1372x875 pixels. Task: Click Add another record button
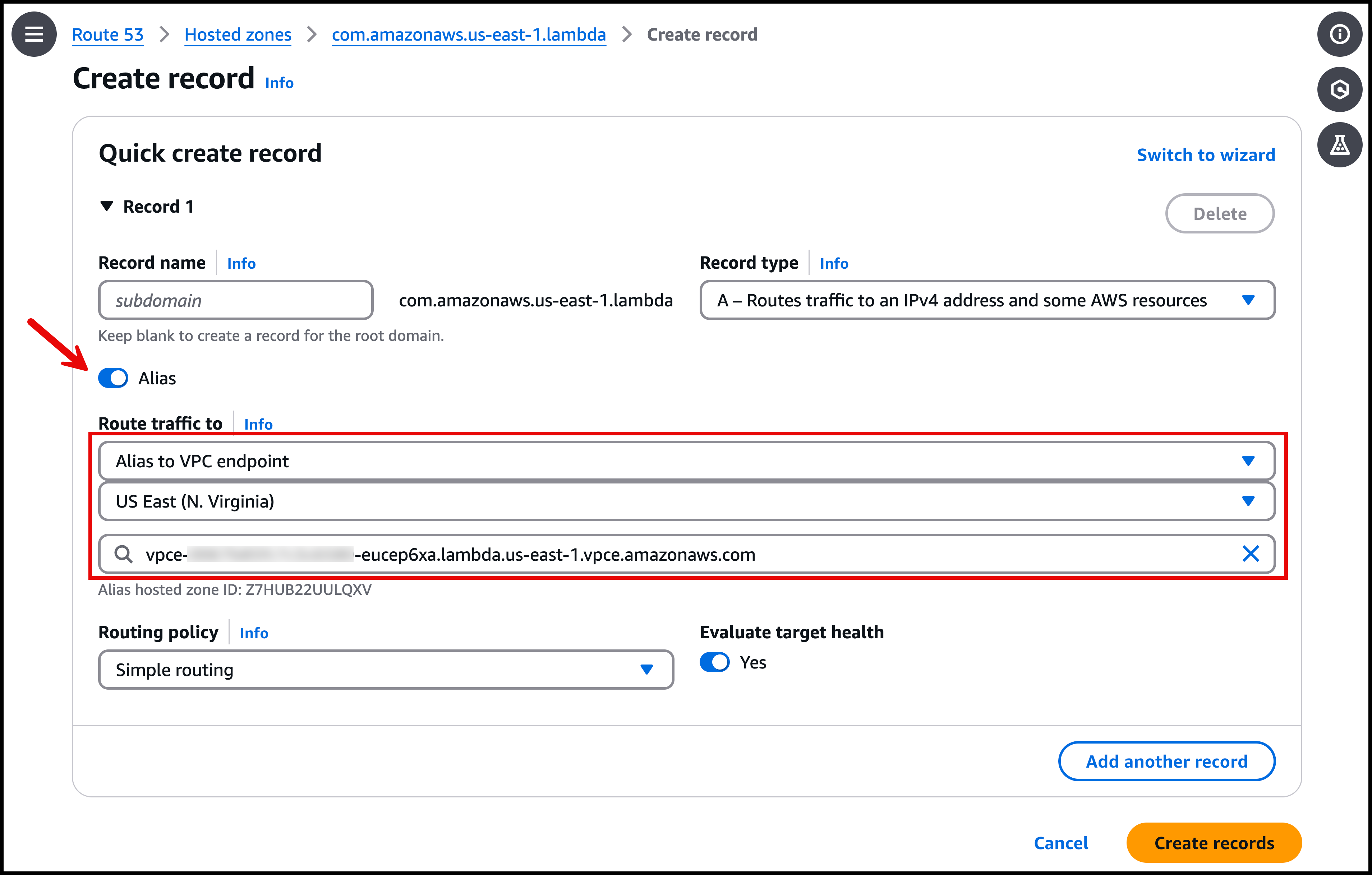[x=1166, y=761]
